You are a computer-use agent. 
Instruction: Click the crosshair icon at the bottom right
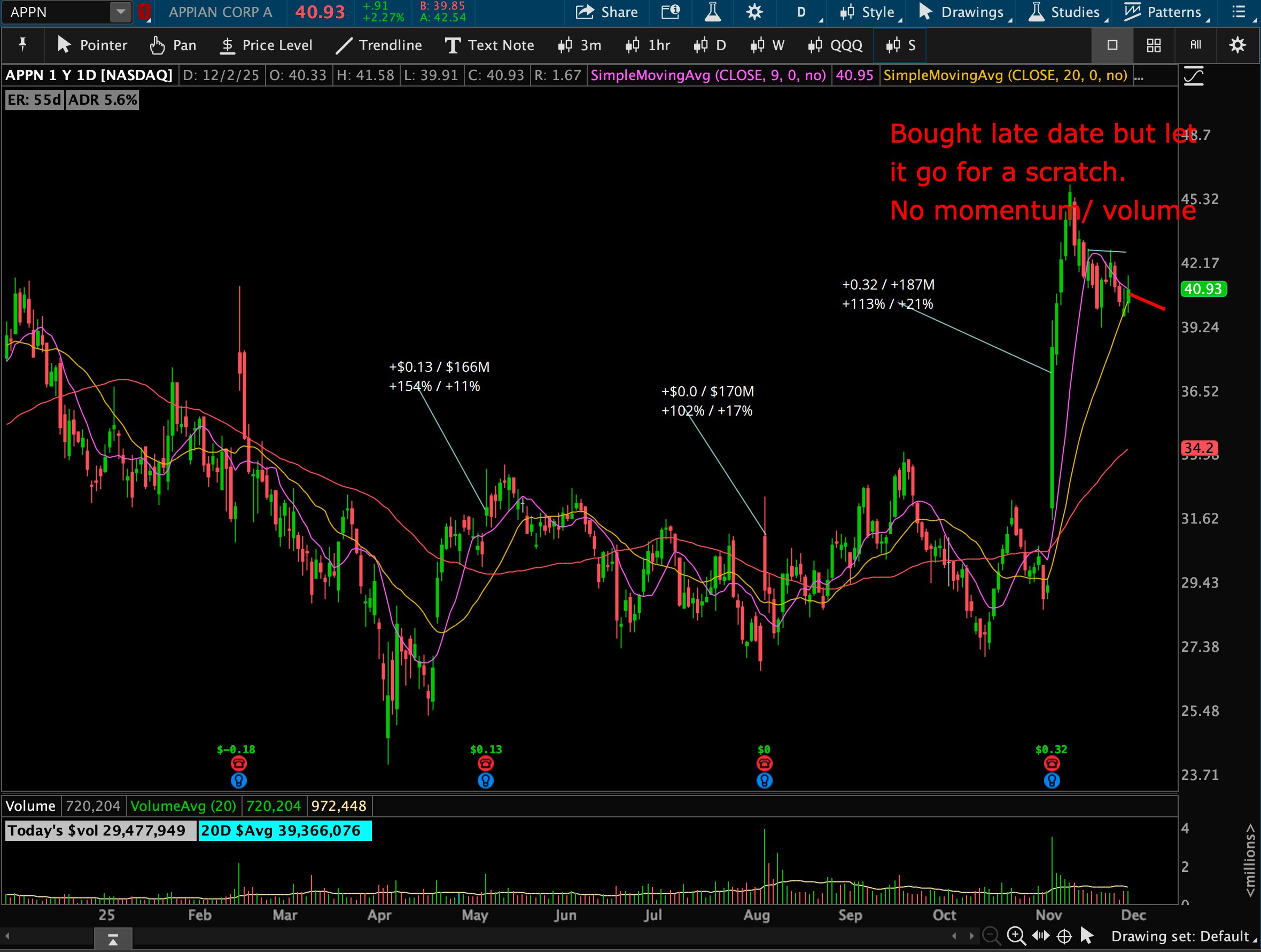[1064, 936]
